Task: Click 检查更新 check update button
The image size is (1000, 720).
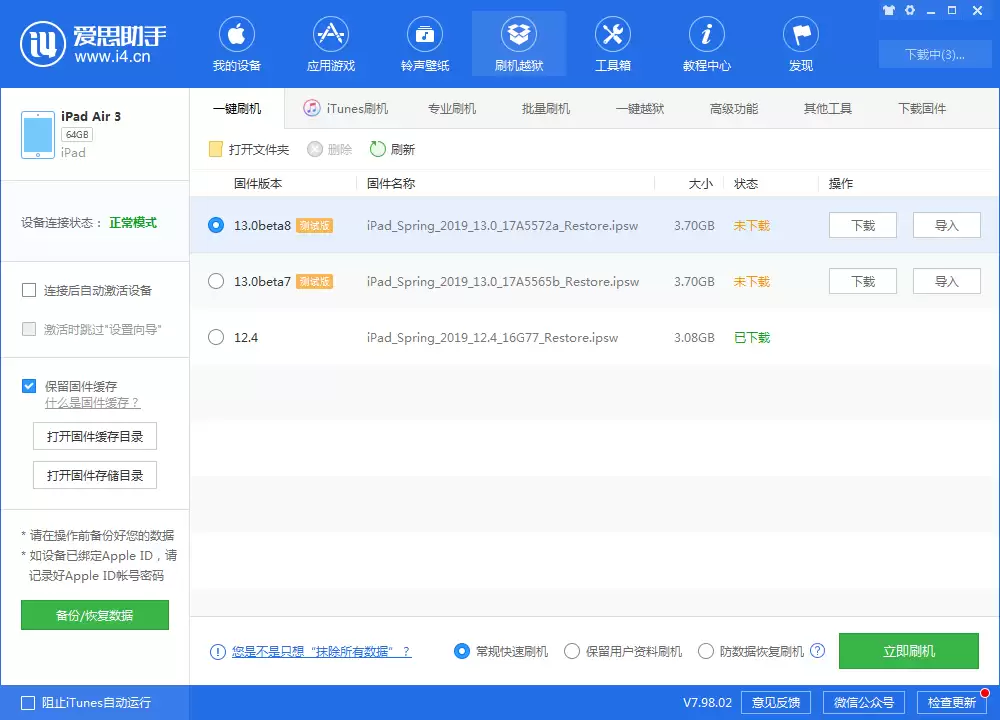Action: [952, 703]
